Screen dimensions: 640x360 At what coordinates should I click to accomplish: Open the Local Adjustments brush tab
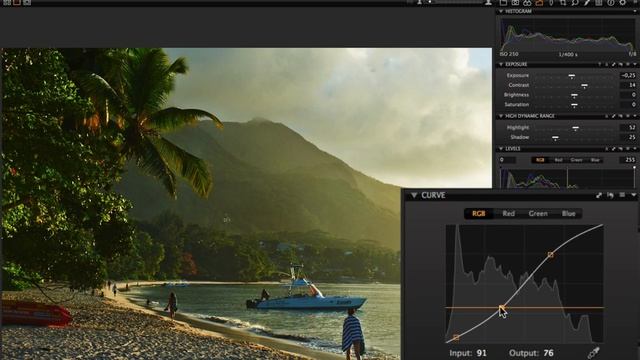[587, 3]
